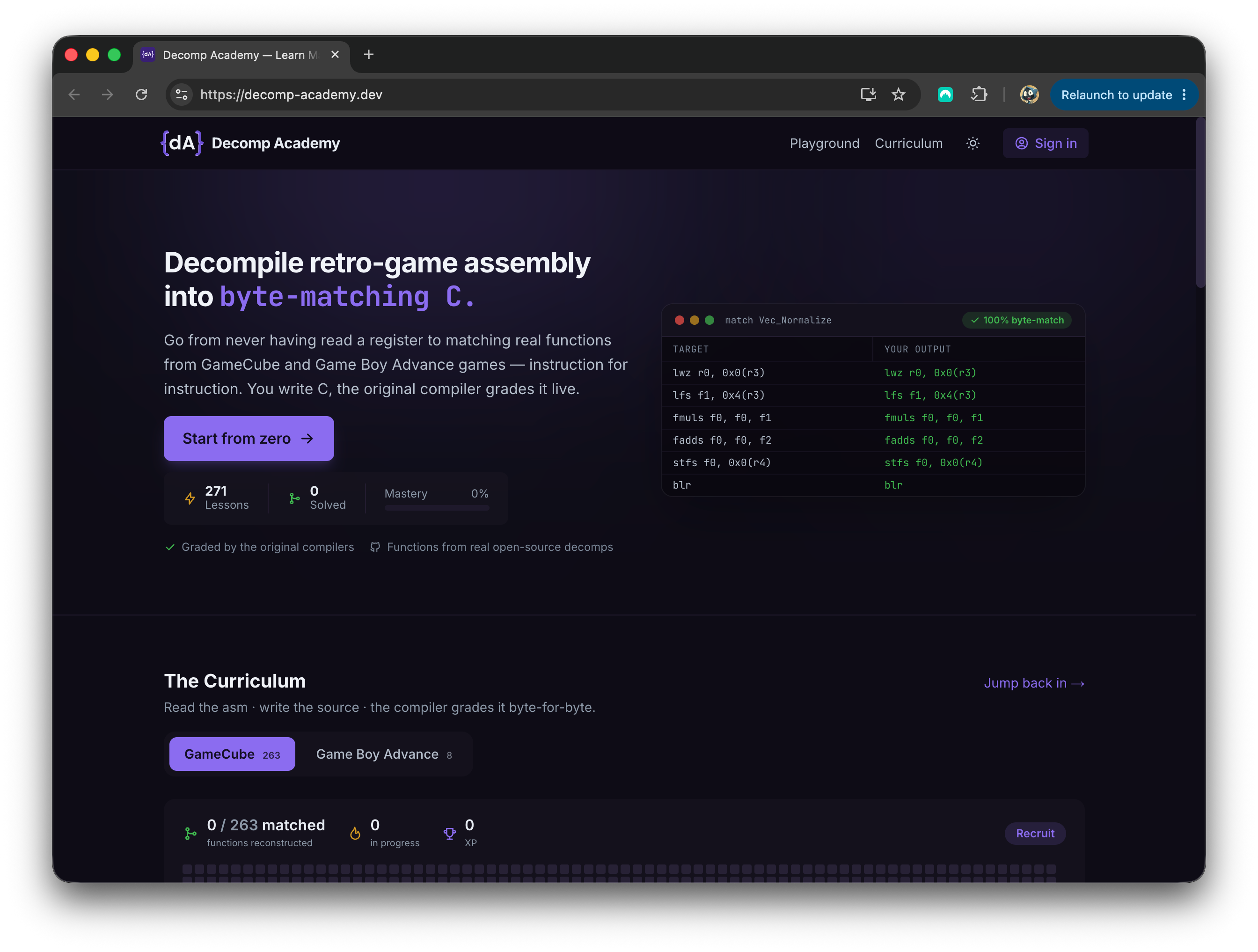Click the green macOS fullscreen window button

point(114,55)
